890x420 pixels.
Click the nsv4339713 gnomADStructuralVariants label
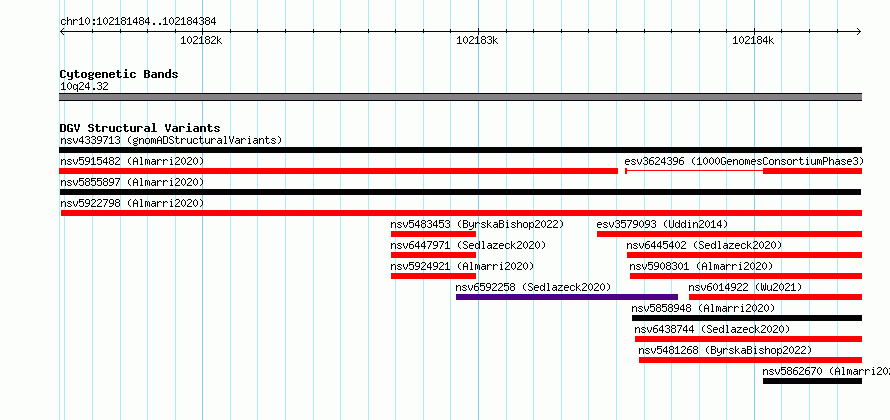click(x=171, y=140)
